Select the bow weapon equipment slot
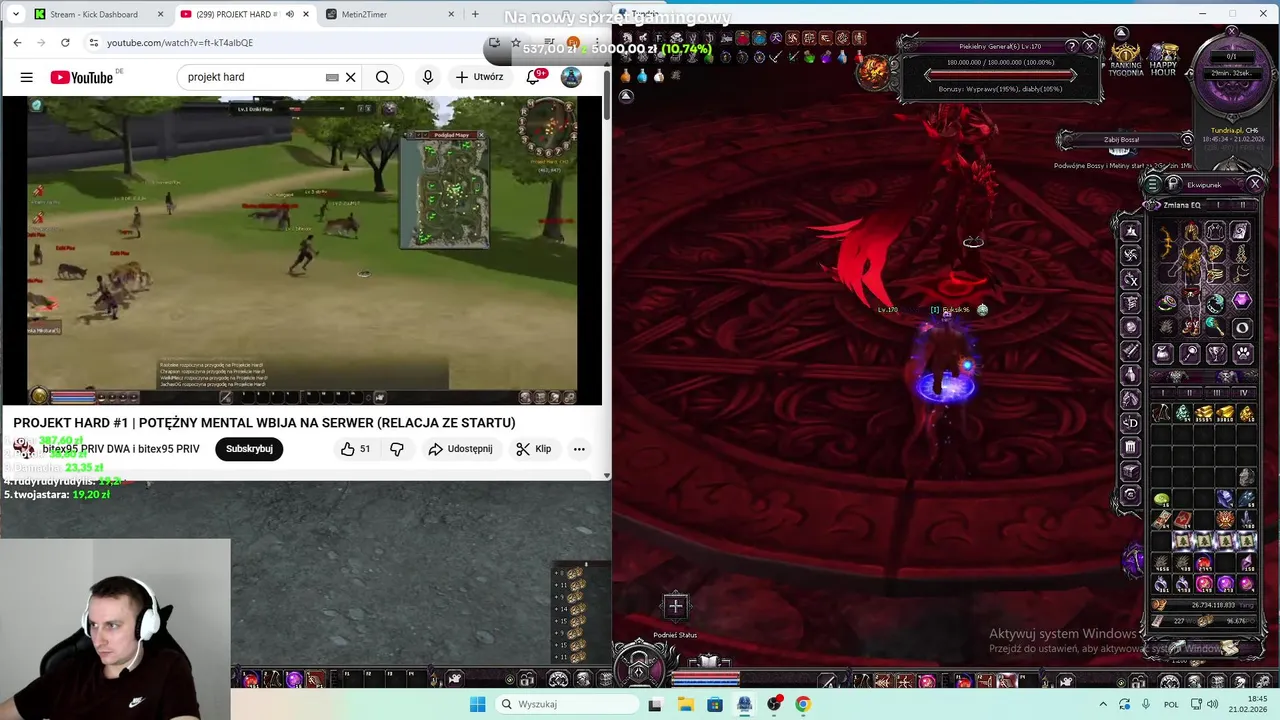1280x720 pixels. 1166,243
